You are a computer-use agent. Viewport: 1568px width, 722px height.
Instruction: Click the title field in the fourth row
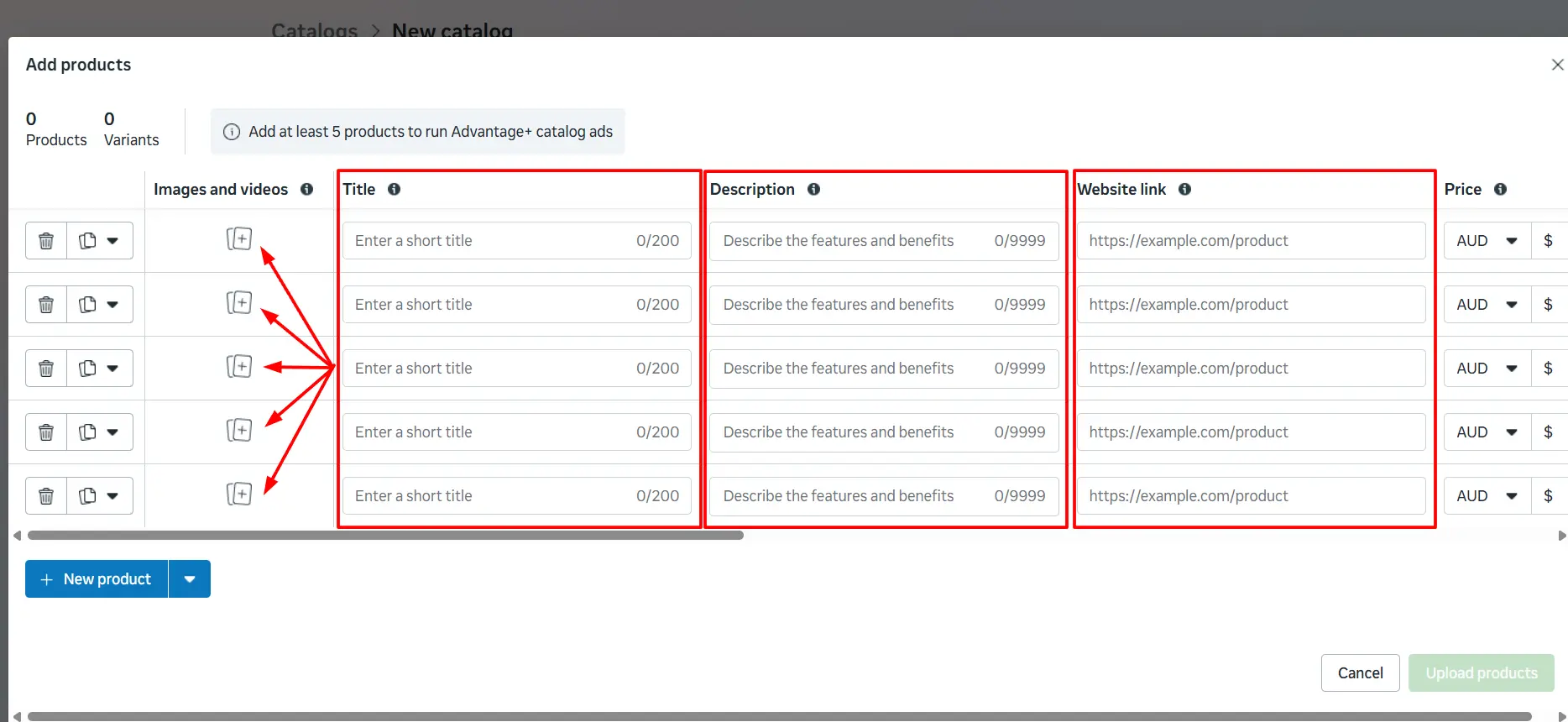coord(517,432)
